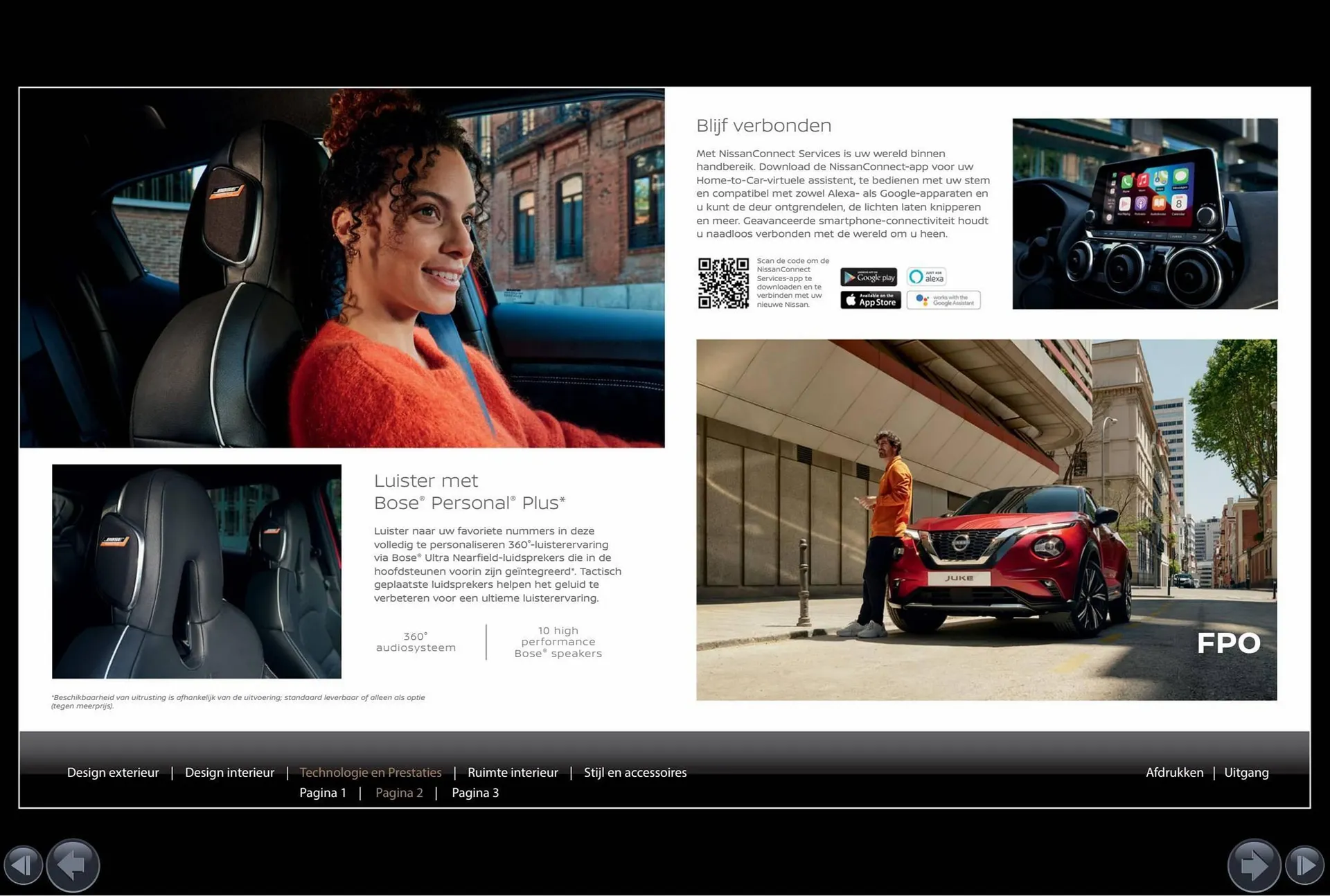Open the Ruimte interieur section
Image resolution: width=1330 pixels, height=896 pixels.
(x=513, y=772)
